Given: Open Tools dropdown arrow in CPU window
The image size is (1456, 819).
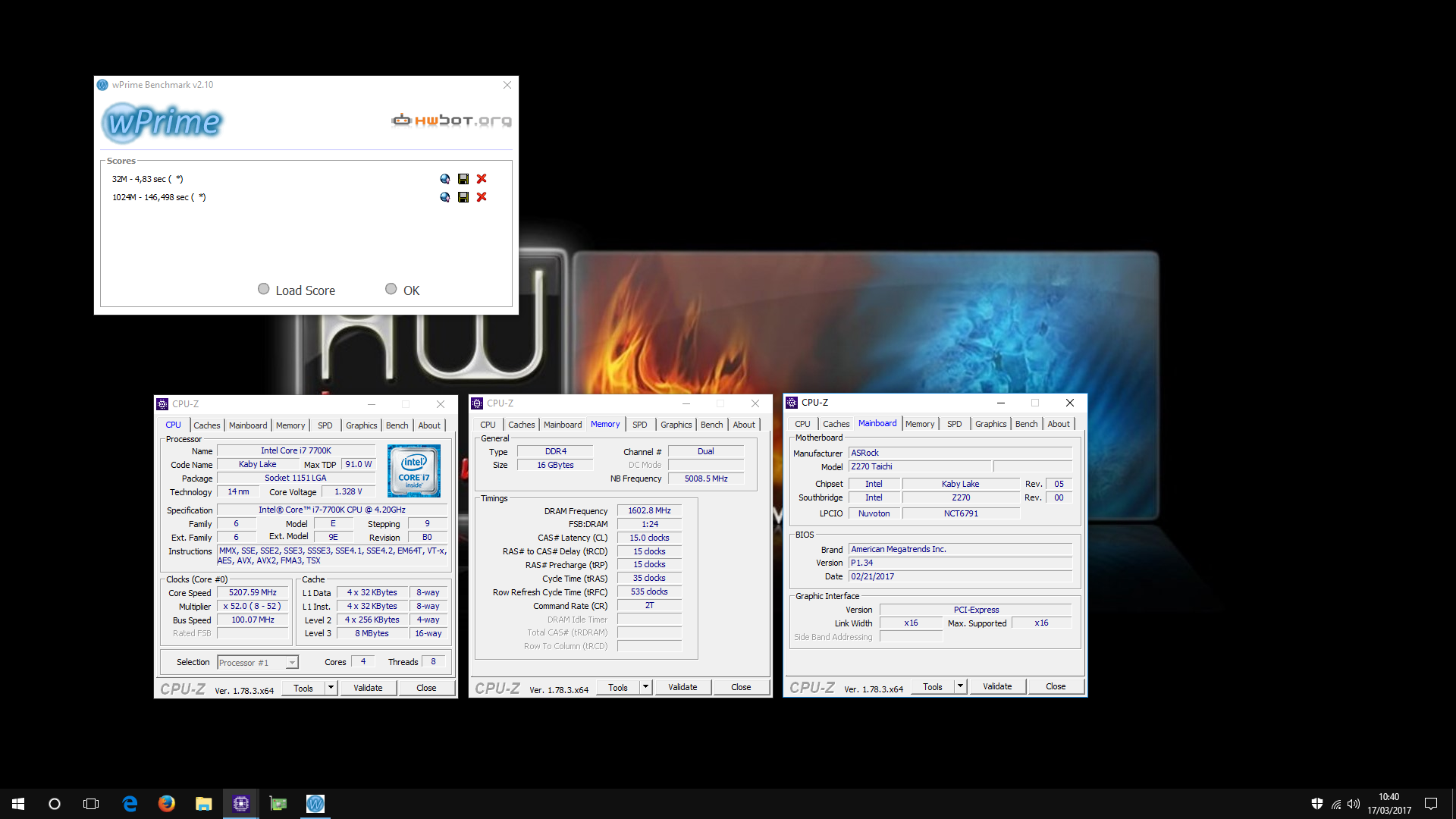Looking at the screenshot, I should pyautogui.click(x=331, y=688).
